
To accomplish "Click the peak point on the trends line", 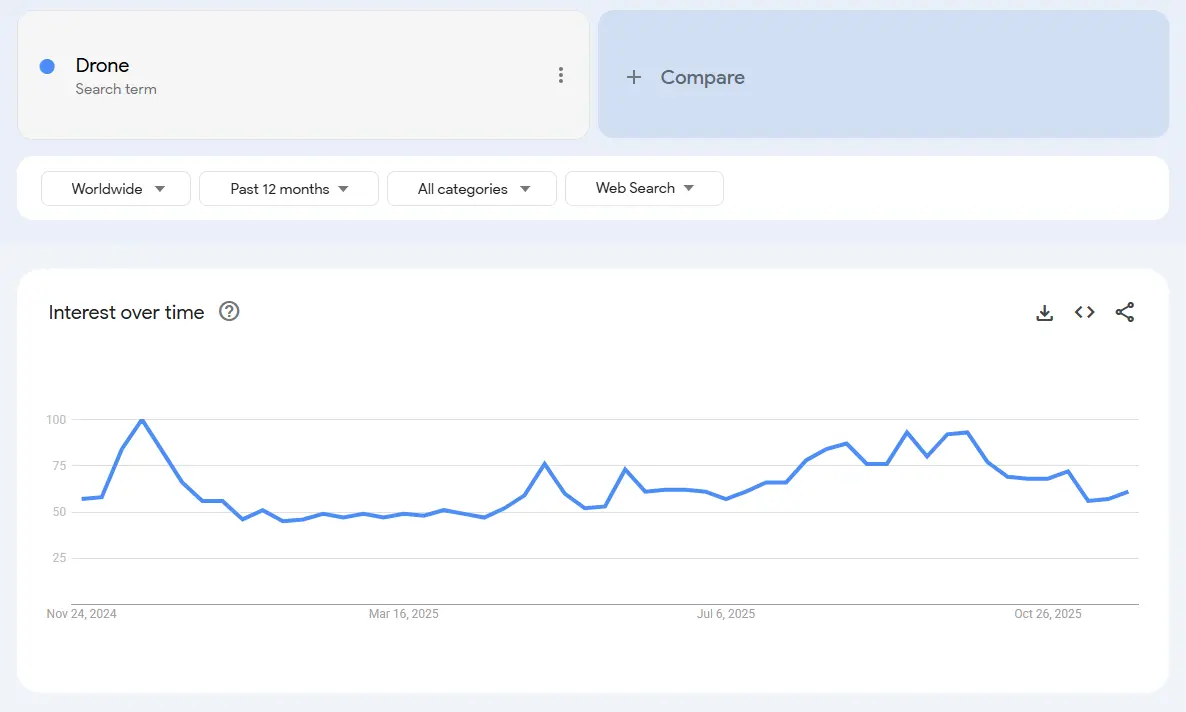I will pos(142,422).
